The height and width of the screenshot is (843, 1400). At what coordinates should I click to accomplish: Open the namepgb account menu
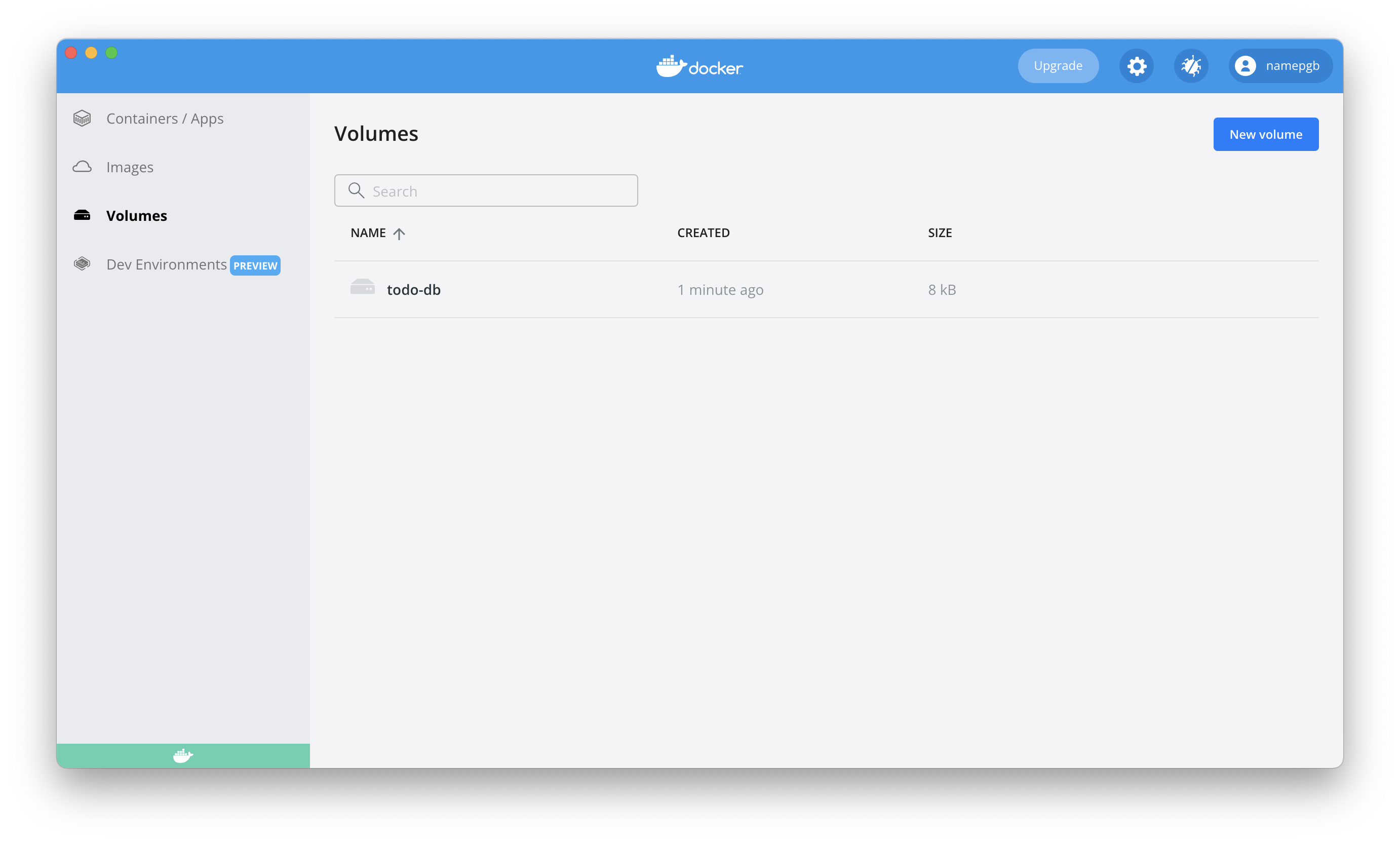(1292, 66)
